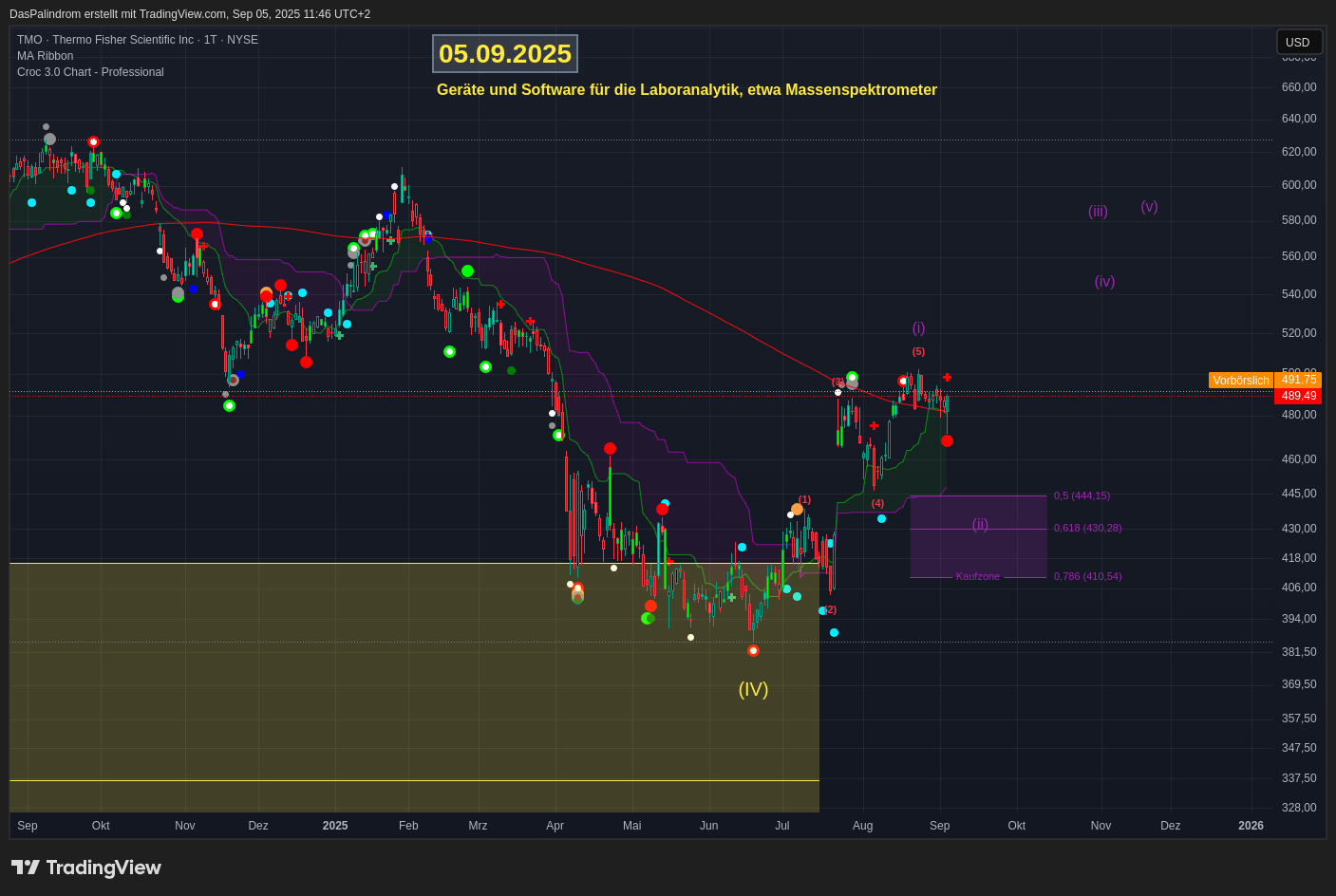Click the Kaufzone label text
This screenshot has width=1336, height=896.
coord(977,576)
